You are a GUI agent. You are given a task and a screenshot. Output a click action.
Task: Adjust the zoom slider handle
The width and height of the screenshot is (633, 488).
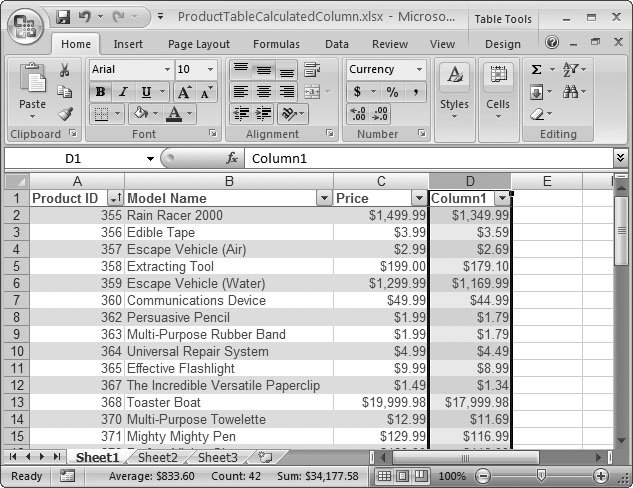(x=541, y=476)
